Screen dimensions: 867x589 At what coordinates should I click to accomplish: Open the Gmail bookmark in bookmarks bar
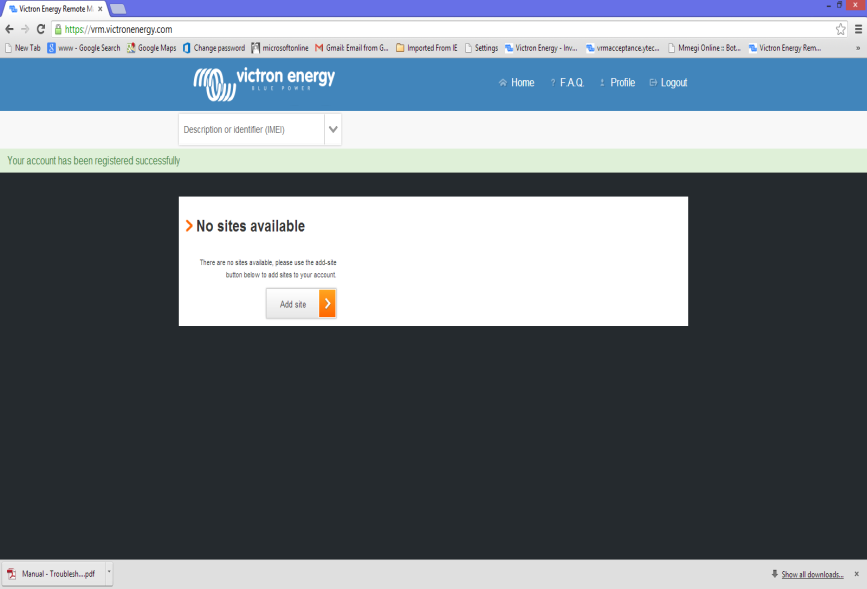pos(351,47)
